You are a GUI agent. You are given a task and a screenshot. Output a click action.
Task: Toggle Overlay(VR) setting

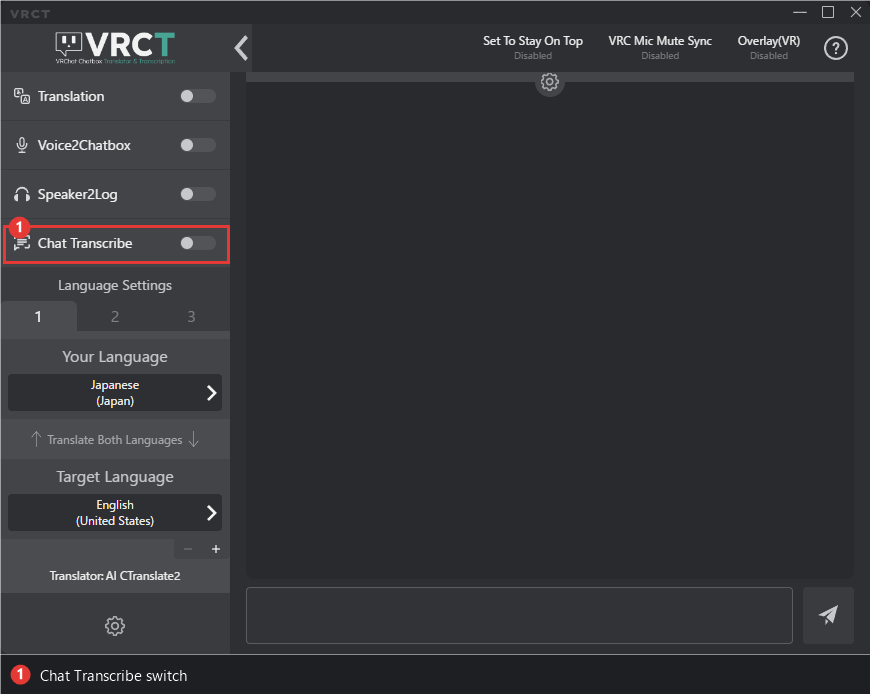point(768,47)
